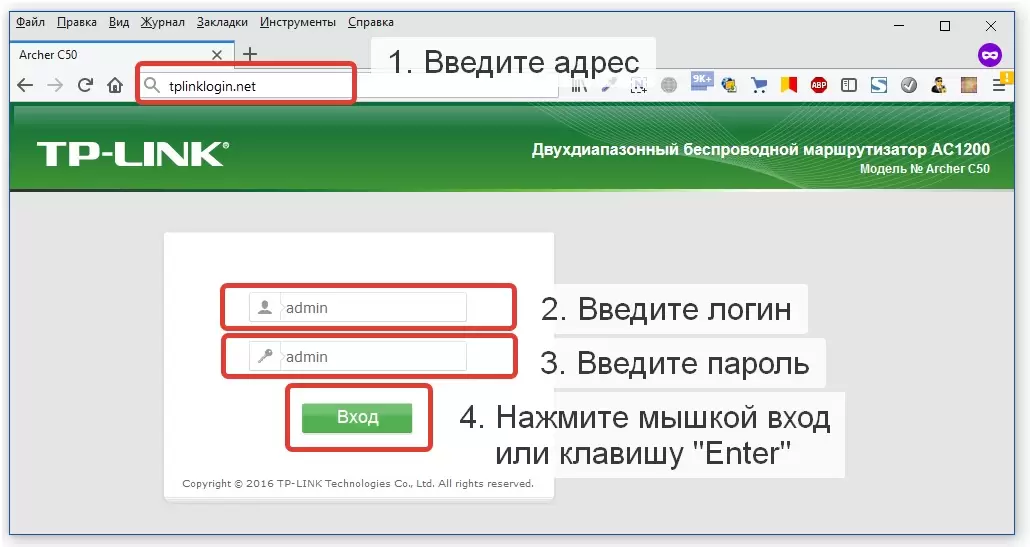
Task: Click the Модель № Archer C50 text
Action: tap(925, 169)
